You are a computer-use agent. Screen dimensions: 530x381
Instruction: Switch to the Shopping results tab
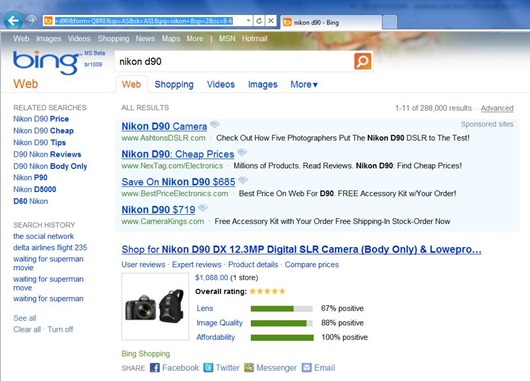coord(174,84)
